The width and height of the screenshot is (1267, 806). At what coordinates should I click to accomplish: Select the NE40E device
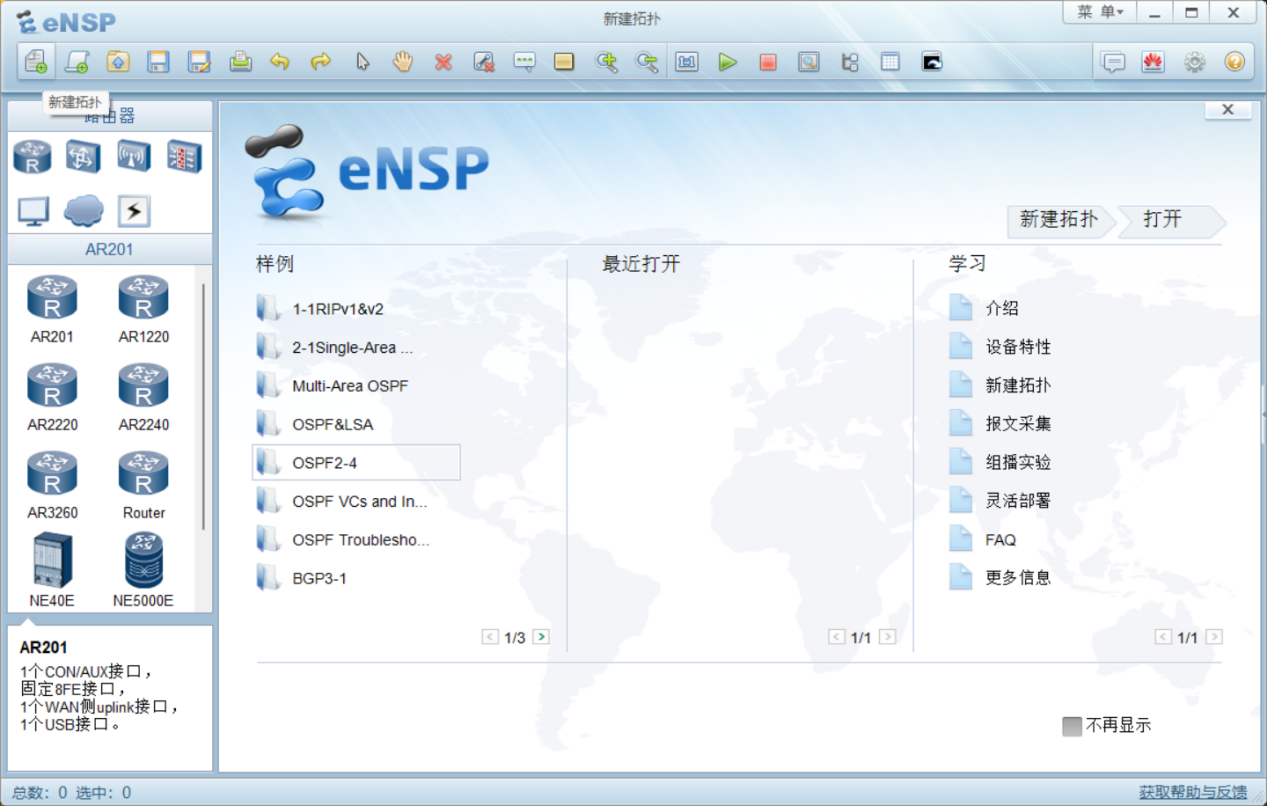point(52,570)
